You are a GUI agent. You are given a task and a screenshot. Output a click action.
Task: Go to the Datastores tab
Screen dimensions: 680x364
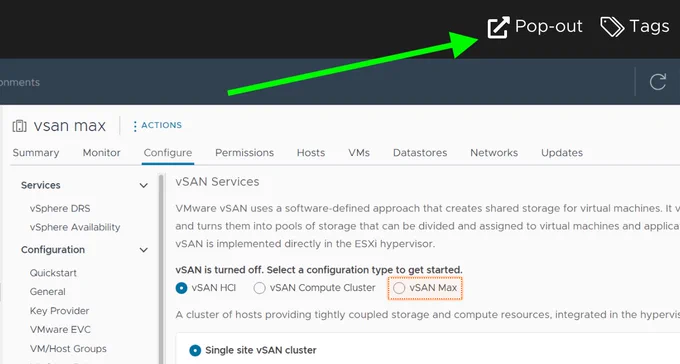click(420, 153)
